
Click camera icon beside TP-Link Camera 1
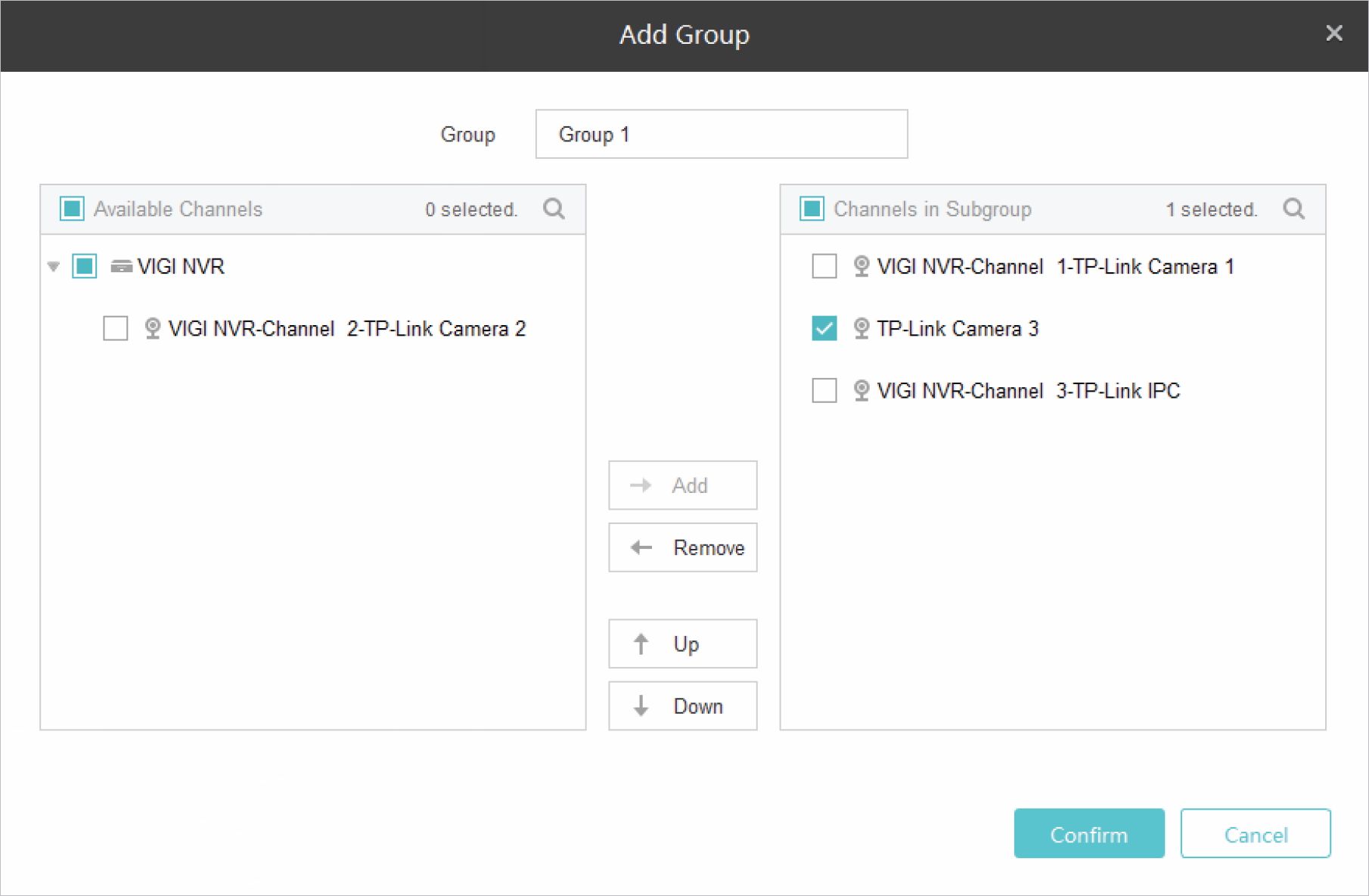[861, 267]
